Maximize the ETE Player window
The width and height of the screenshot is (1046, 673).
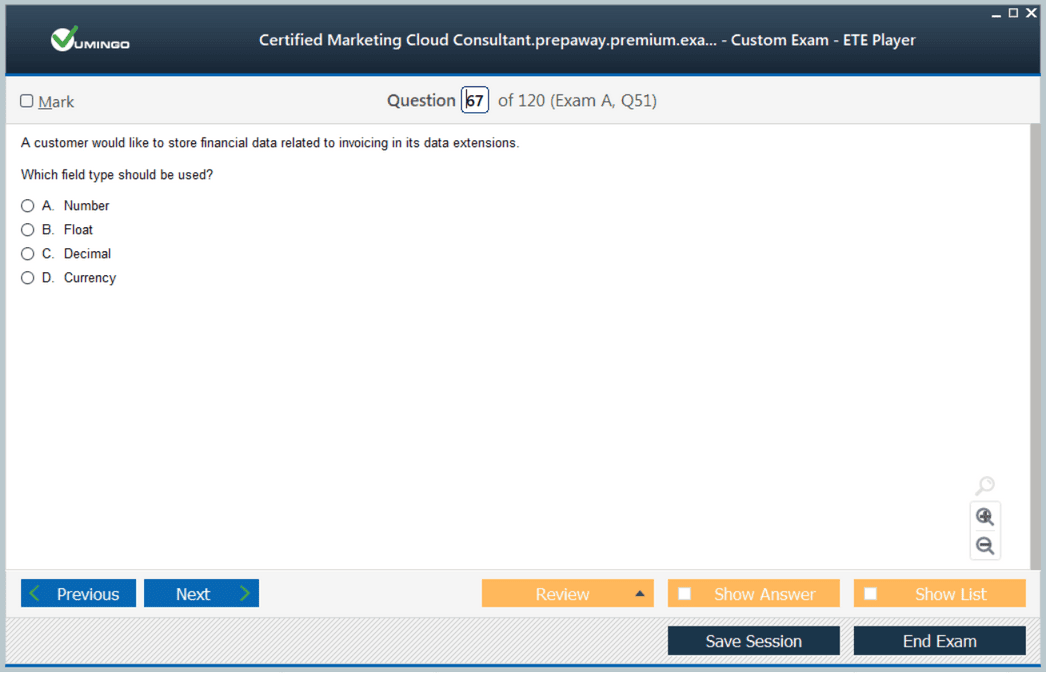(x=1013, y=13)
